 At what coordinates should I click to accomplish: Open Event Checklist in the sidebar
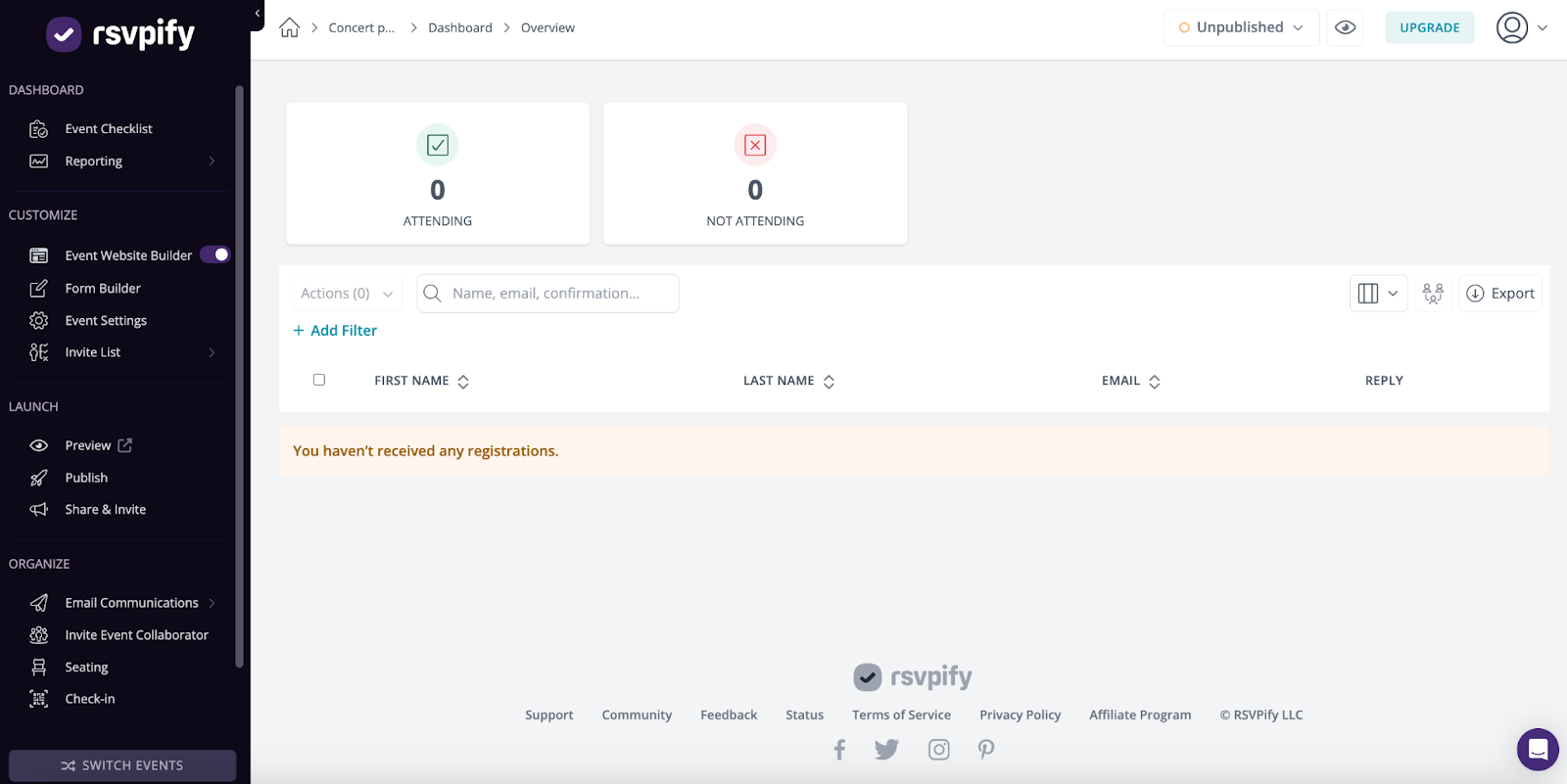pos(109,129)
